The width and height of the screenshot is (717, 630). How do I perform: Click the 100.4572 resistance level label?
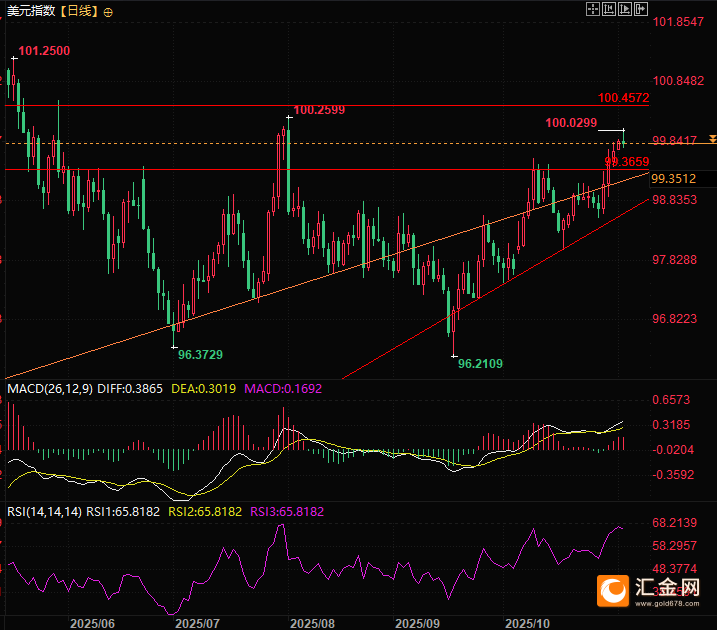tap(624, 98)
